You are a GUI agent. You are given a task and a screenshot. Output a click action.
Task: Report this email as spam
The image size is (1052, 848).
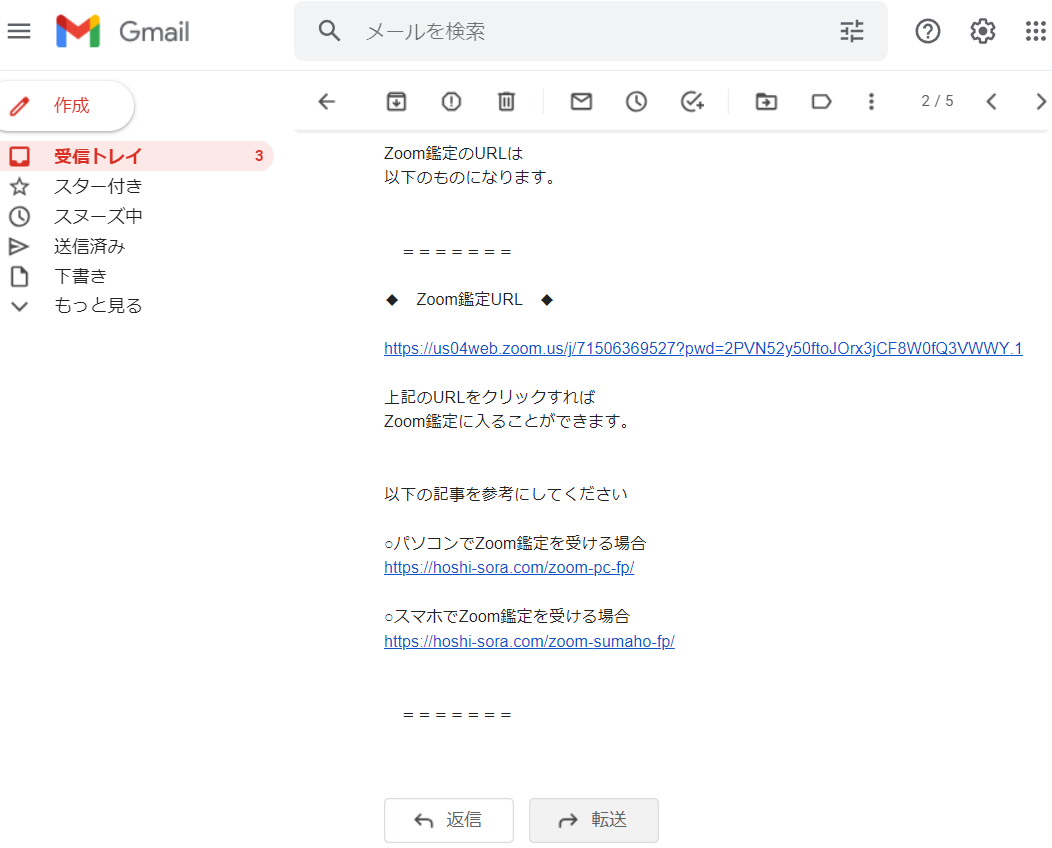coord(451,101)
